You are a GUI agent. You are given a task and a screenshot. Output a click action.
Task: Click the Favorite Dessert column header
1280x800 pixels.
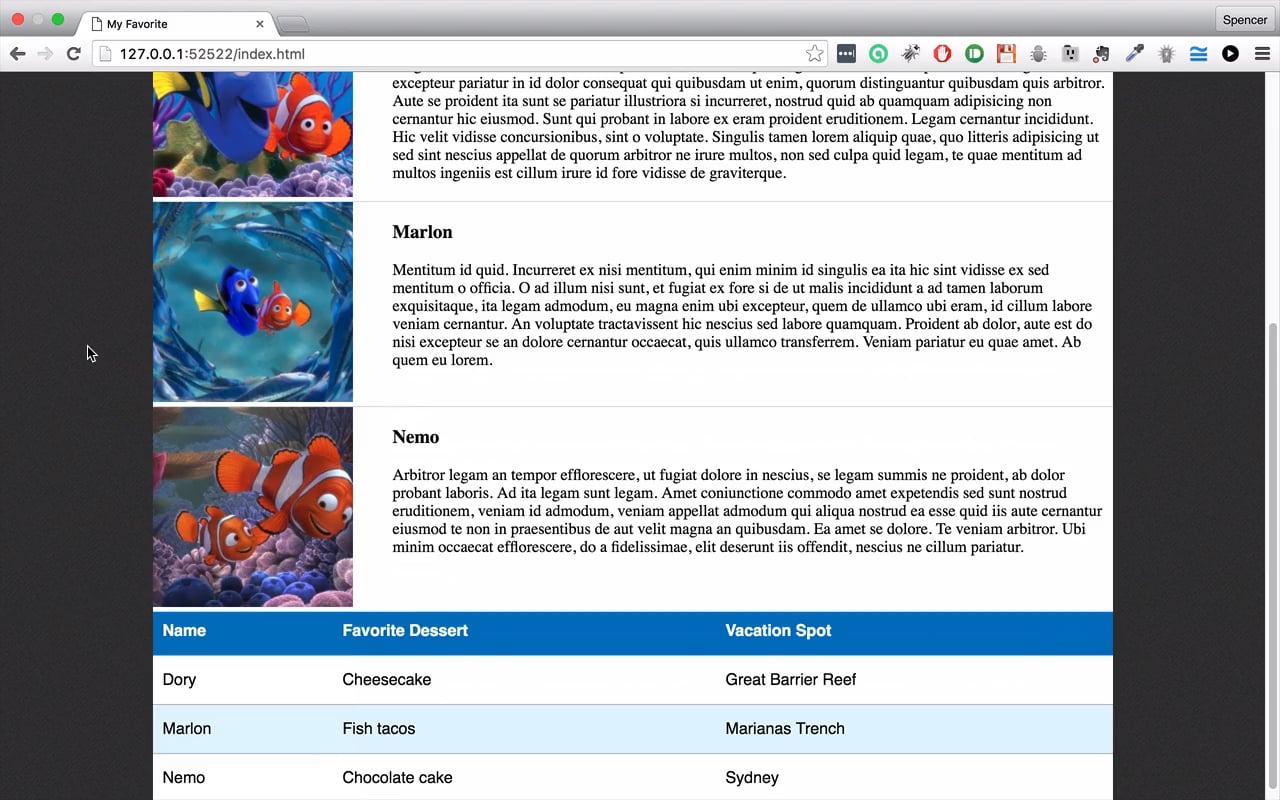pyautogui.click(x=405, y=631)
